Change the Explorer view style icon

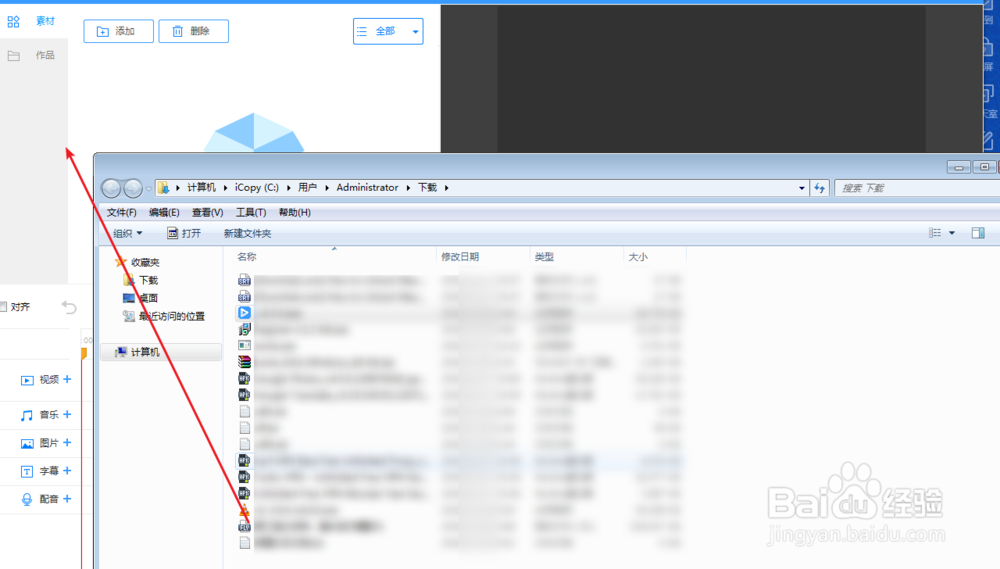pos(935,233)
